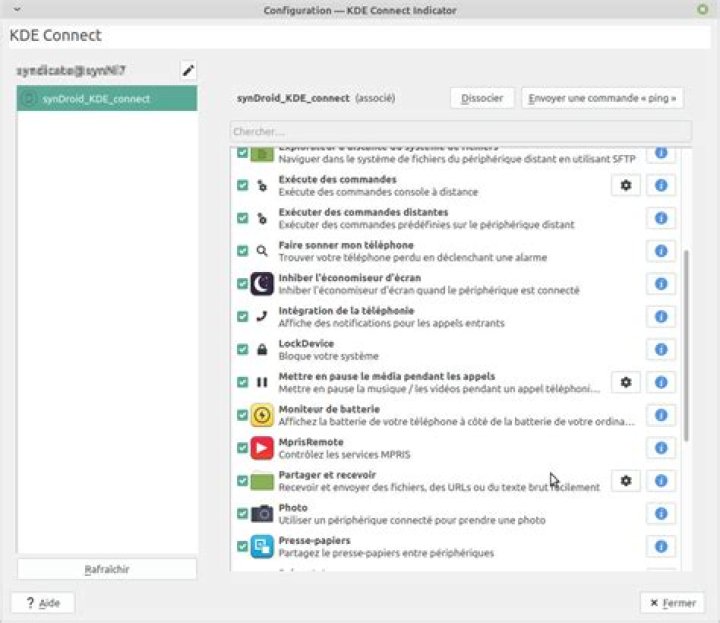Click Envoyer une commande « ping »

pos(602,98)
